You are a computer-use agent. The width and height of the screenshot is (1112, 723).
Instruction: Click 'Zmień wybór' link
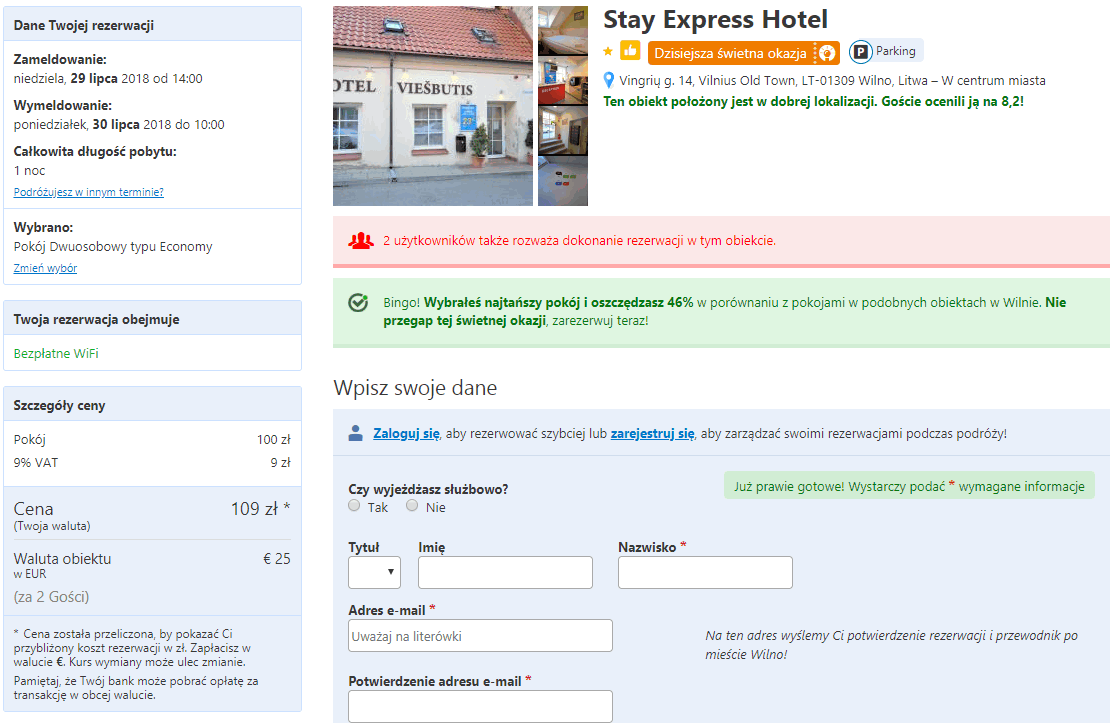point(45,268)
